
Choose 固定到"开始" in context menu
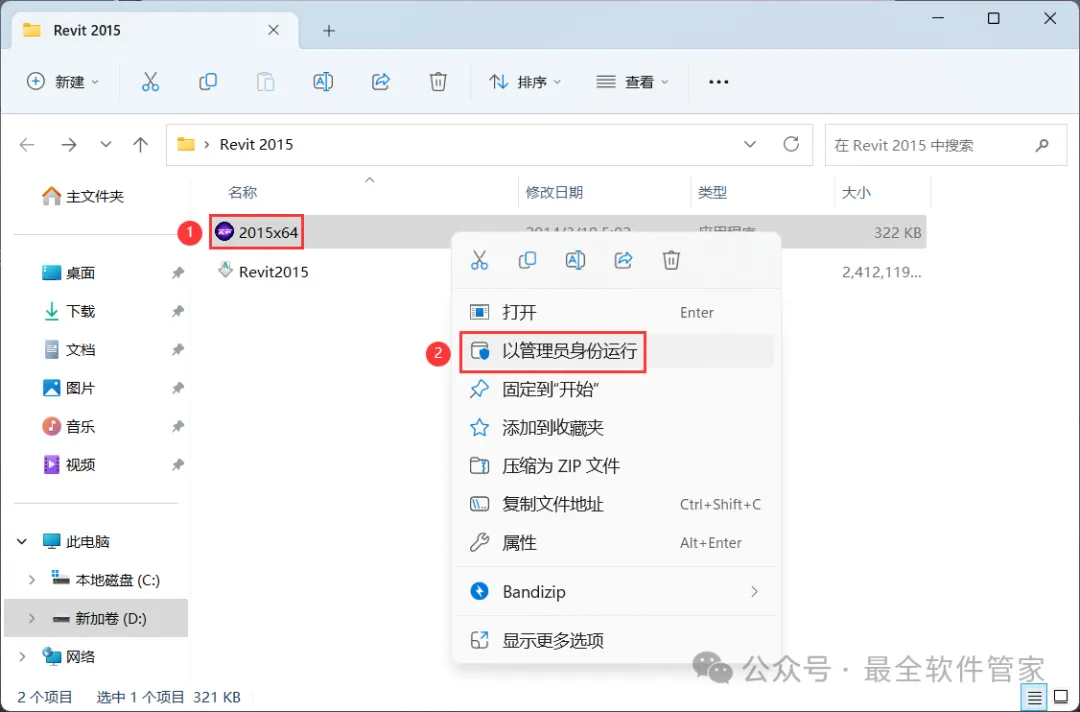coord(614,390)
